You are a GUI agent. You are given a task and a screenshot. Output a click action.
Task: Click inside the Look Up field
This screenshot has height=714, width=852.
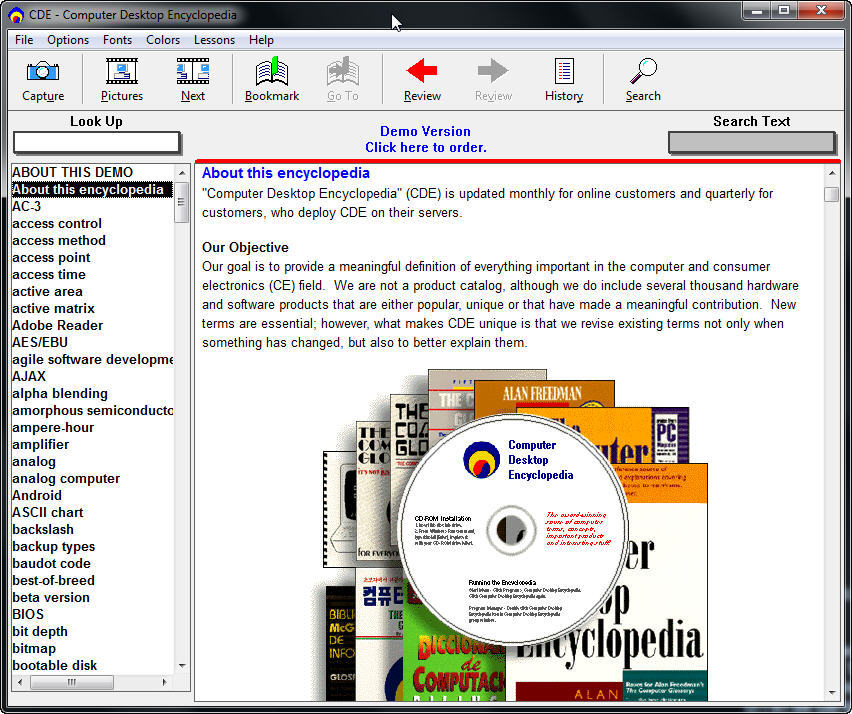96,142
